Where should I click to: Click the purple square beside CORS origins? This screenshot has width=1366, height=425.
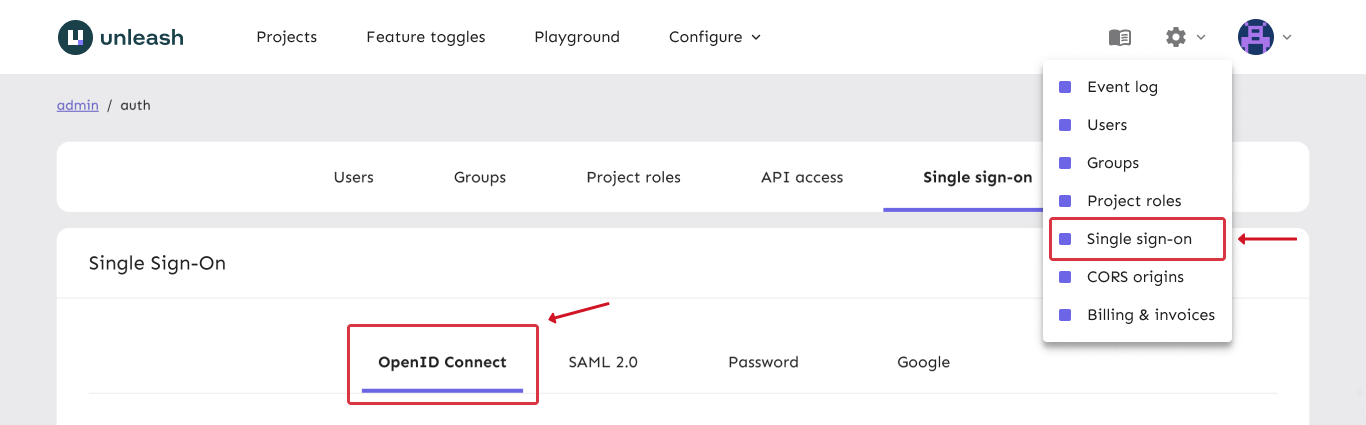[x=1065, y=277]
